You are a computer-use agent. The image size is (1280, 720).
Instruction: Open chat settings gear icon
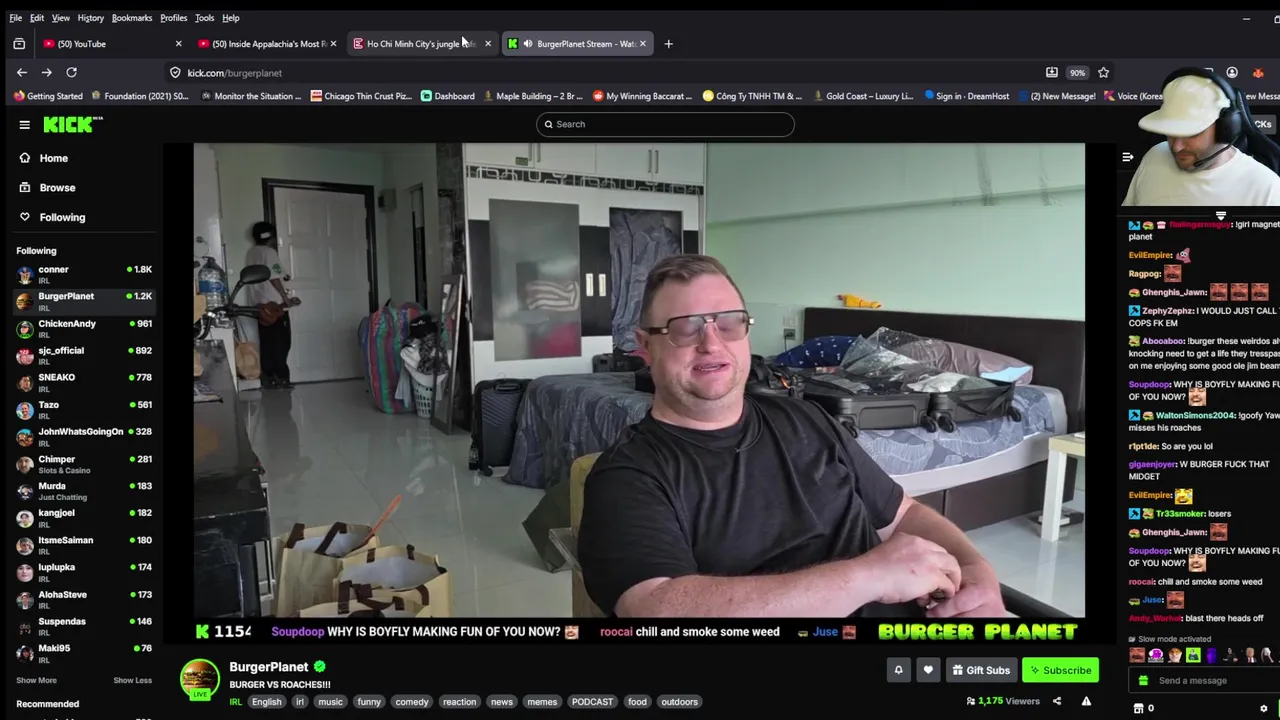click(1264, 708)
